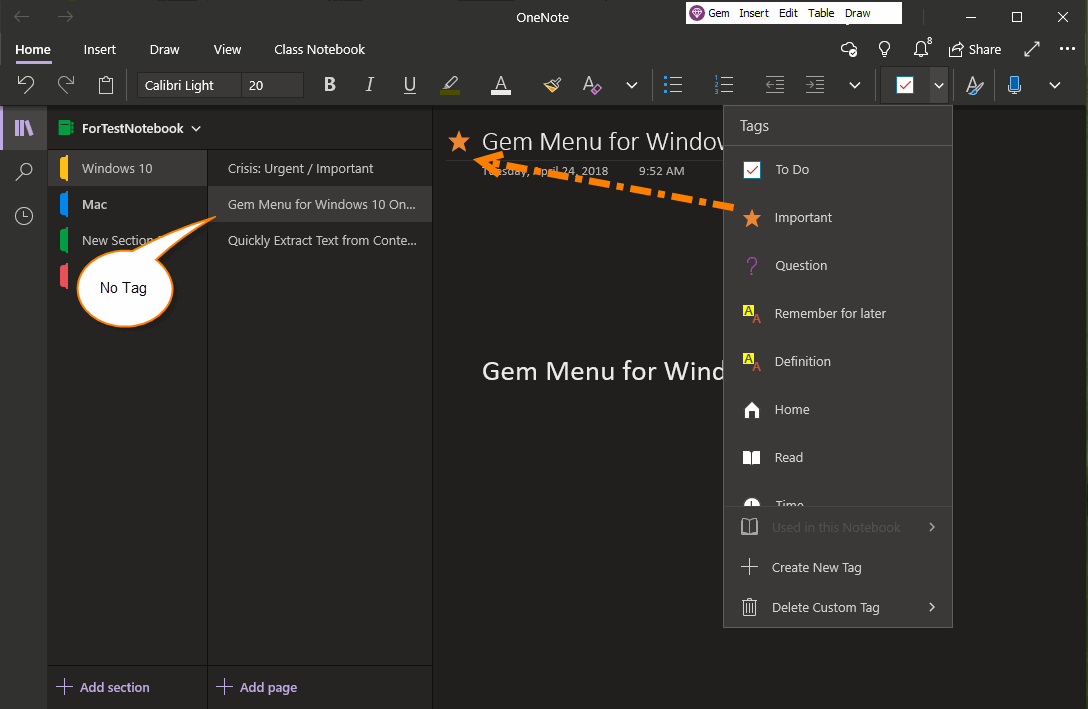
Task: Apply the Question tag
Action: (x=838, y=265)
